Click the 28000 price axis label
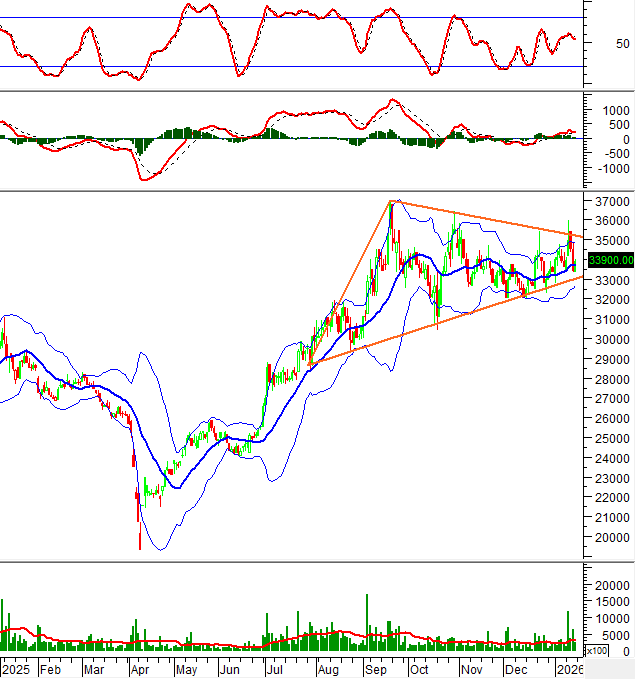 [x=608, y=379]
